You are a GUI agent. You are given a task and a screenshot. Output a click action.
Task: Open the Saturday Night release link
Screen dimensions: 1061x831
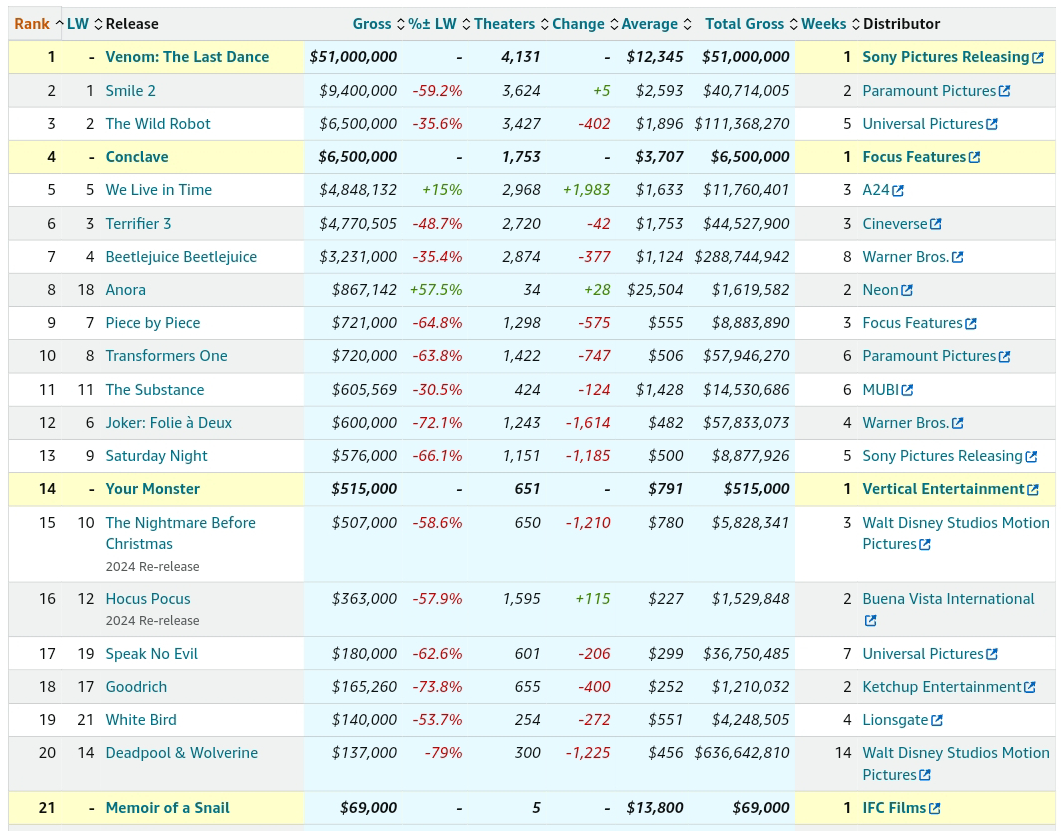click(156, 456)
